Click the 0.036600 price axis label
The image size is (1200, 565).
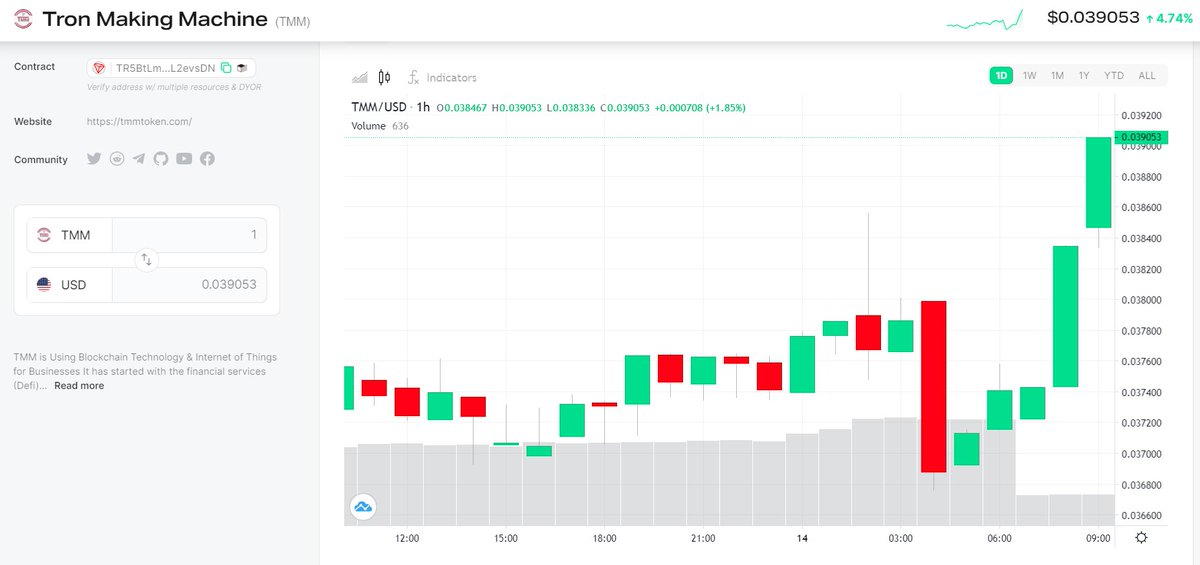tap(1141, 515)
